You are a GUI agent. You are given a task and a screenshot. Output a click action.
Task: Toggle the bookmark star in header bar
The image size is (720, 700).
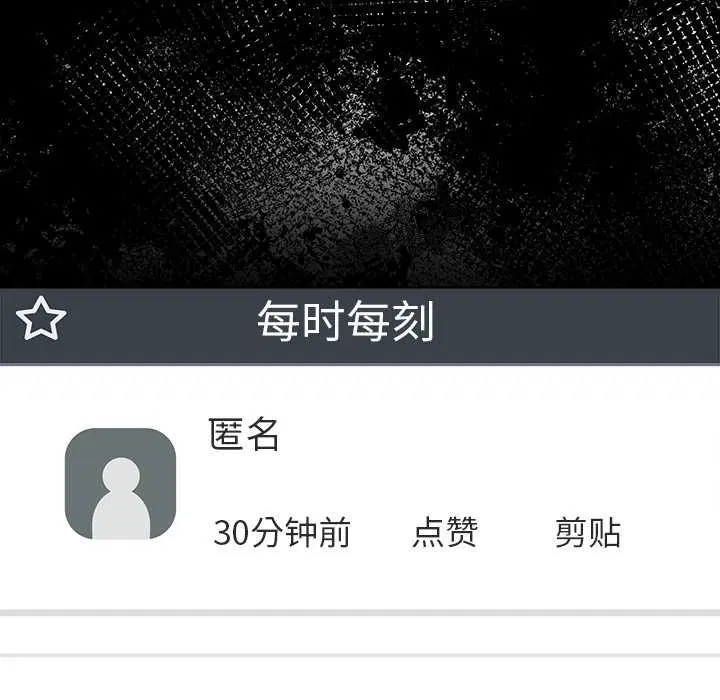(41, 319)
